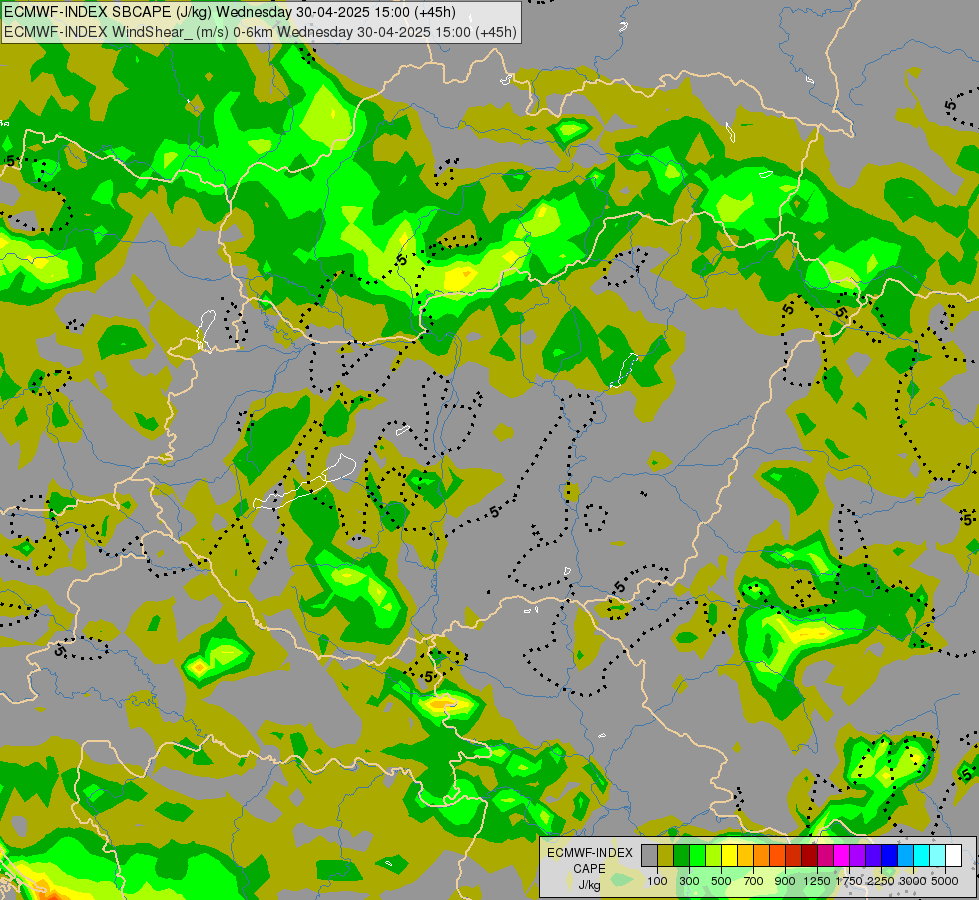Select the 2250 legend label
The image size is (979, 900).
[880, 881]
